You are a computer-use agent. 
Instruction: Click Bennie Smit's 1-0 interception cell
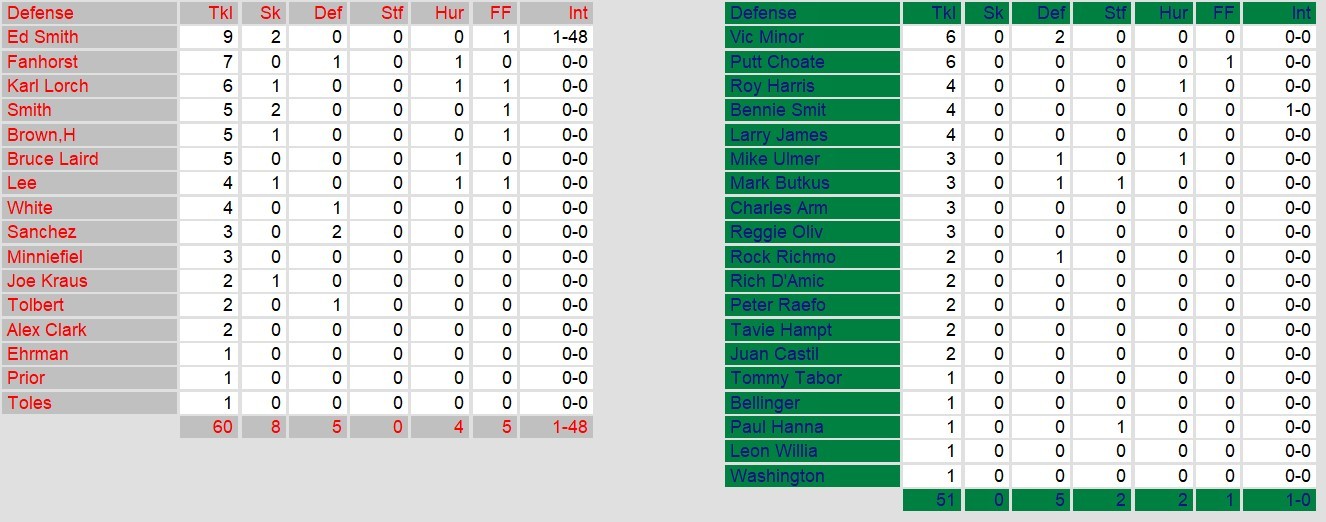coord(1297,110)
